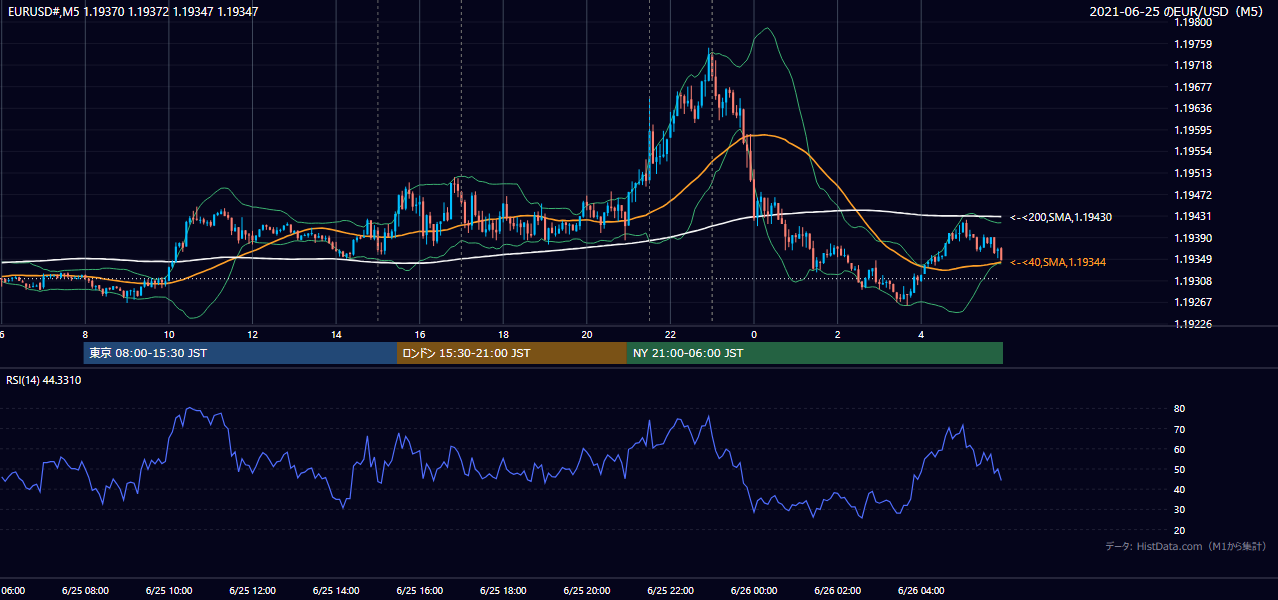Click the RSI(14) 44.3310 indicator label
Image resolution: width=1278 pixels, height=600 pixels.
pyautogui.click(x=44, y=380)
